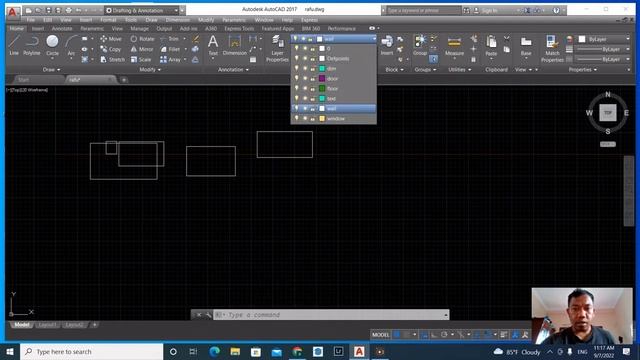This screenshot has width=640, height=360.
Task: Switch to Layout1 tab
Action: 47,325
